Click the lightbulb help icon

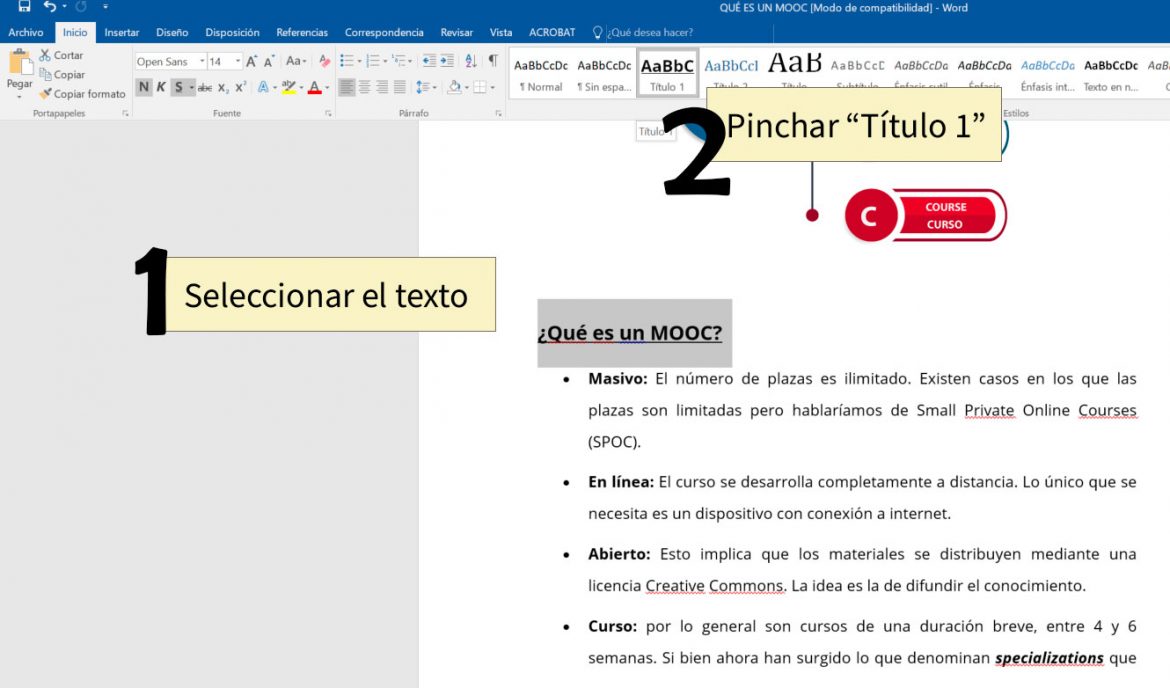coord(597,32)
